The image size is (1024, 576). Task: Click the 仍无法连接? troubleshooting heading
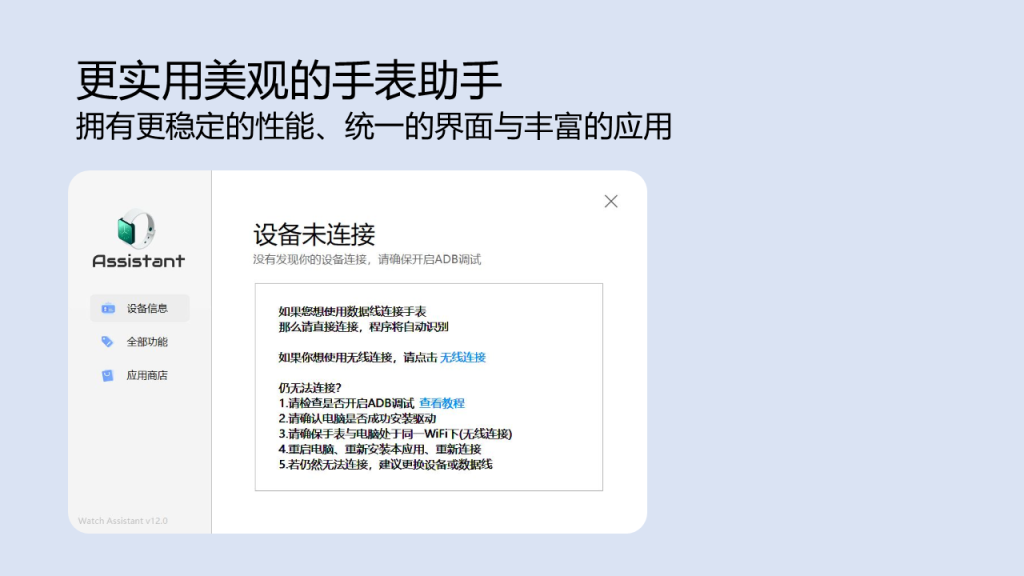pyautogui.click(x=310, y=388)
